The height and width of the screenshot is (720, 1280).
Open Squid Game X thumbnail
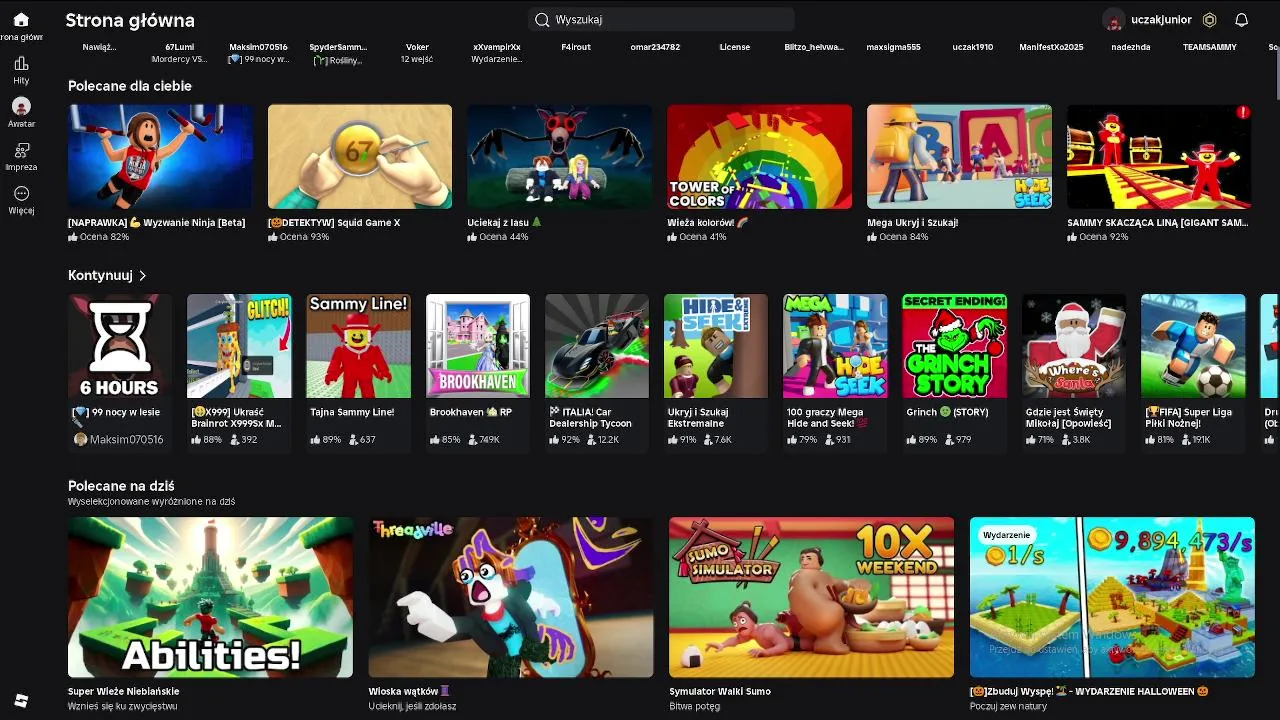tap(360, 157)
